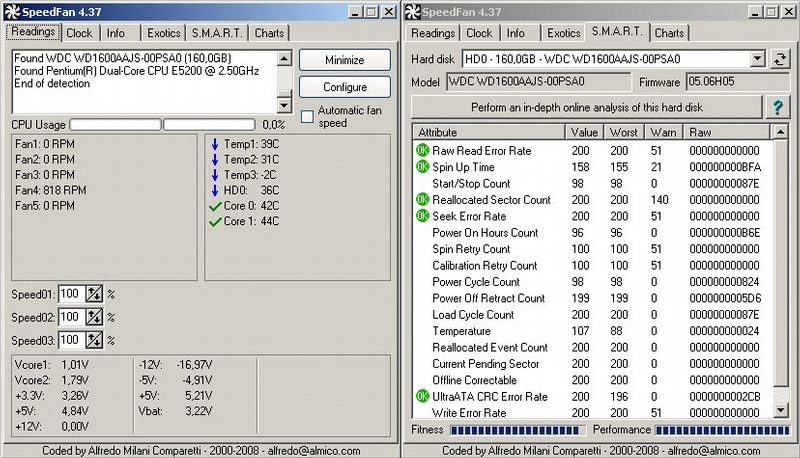
Task: Select the Start/Stop Count row
Action: coord(593,184)
